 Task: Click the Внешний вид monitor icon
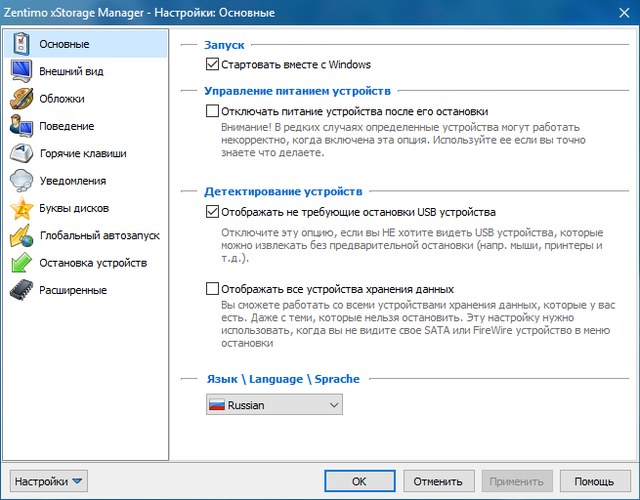21,72
